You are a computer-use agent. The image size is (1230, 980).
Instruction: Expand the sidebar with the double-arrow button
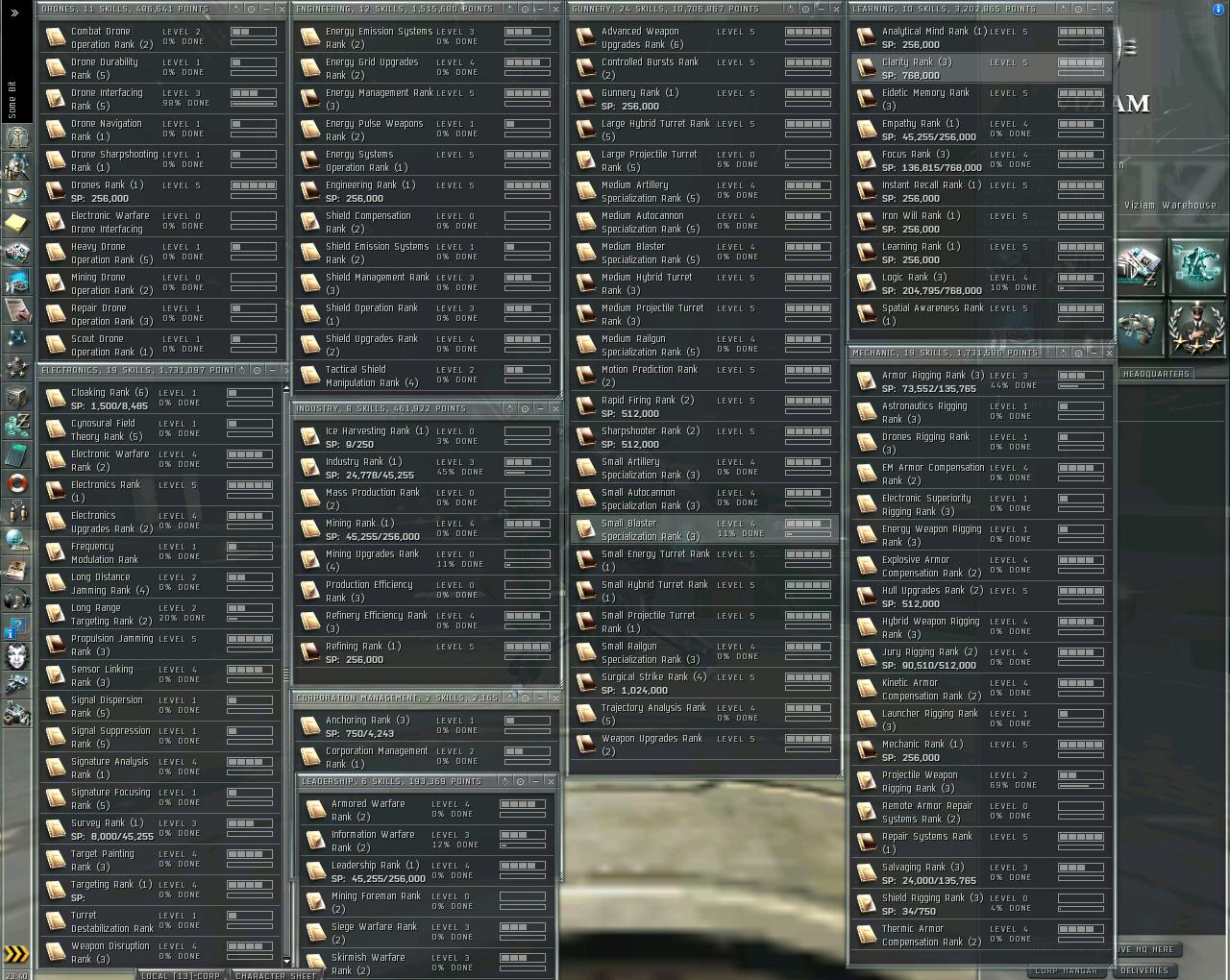pyautogui.click(x=14, y=12)
